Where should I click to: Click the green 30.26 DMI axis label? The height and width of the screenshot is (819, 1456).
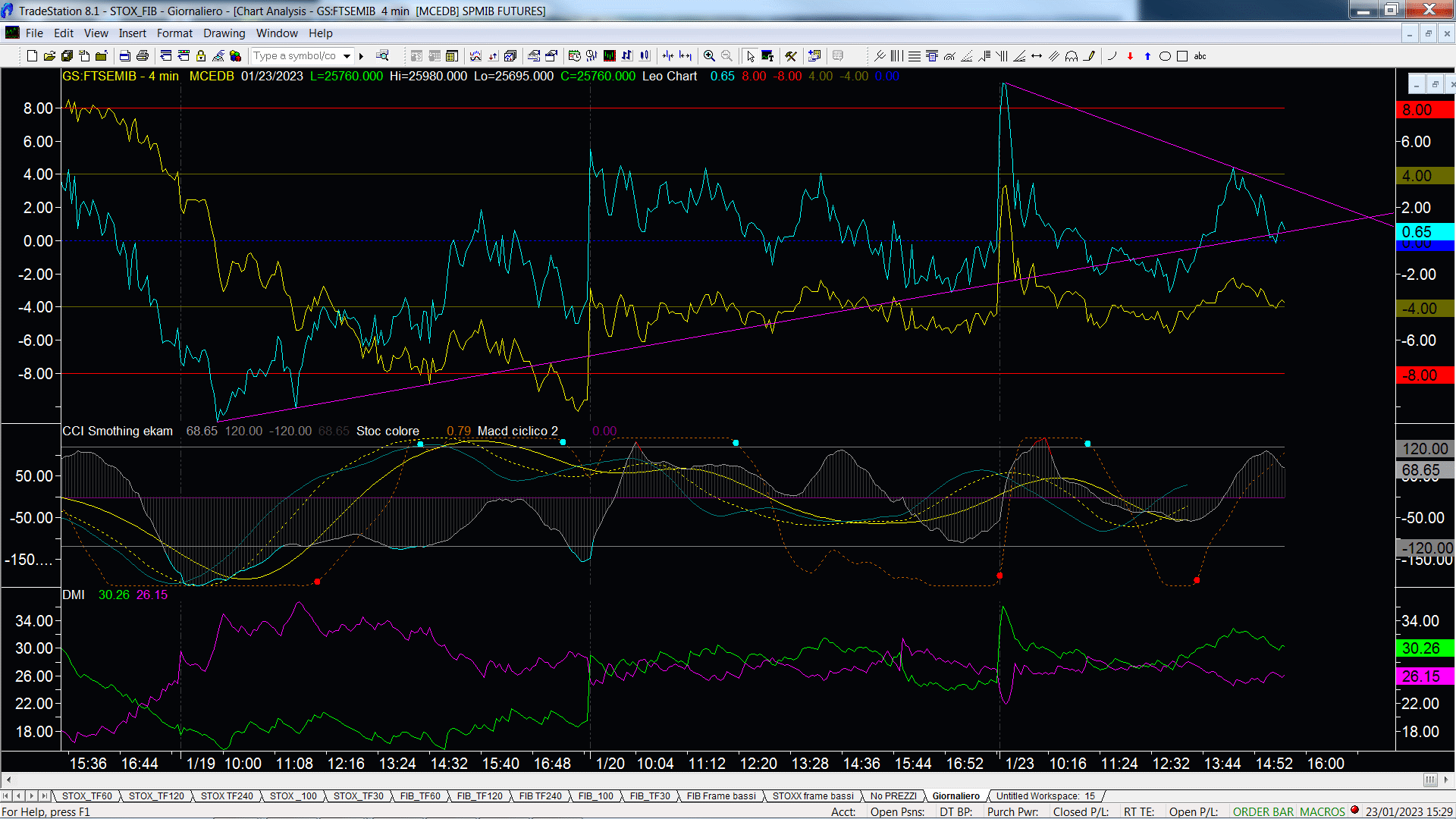pos(1424,648)
